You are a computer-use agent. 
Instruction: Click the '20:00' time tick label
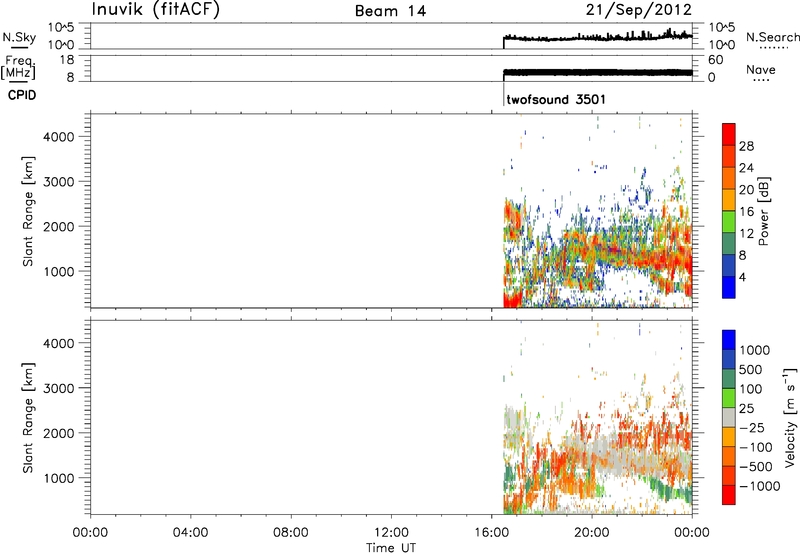(591, 533)
